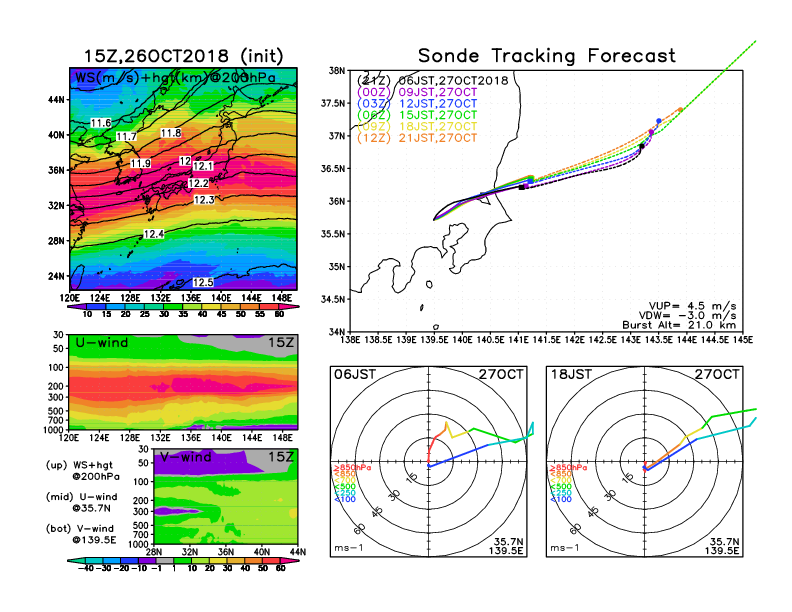Click the 12.1 height contour label
The width and height of the screenshot is (792, 612).
tap(203, 166)
